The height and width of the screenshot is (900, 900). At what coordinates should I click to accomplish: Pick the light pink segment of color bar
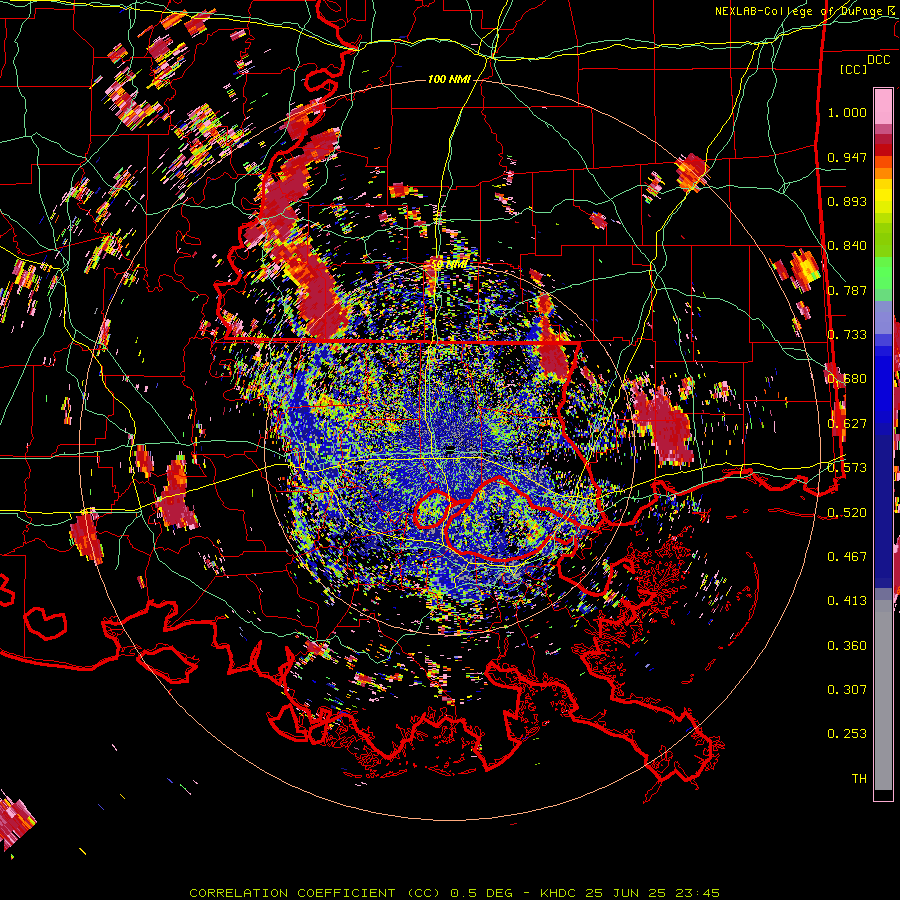(883, 106)
